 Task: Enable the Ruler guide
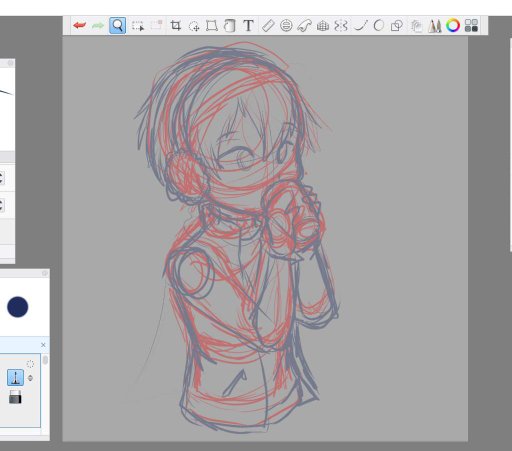click(x=268, y=25)
